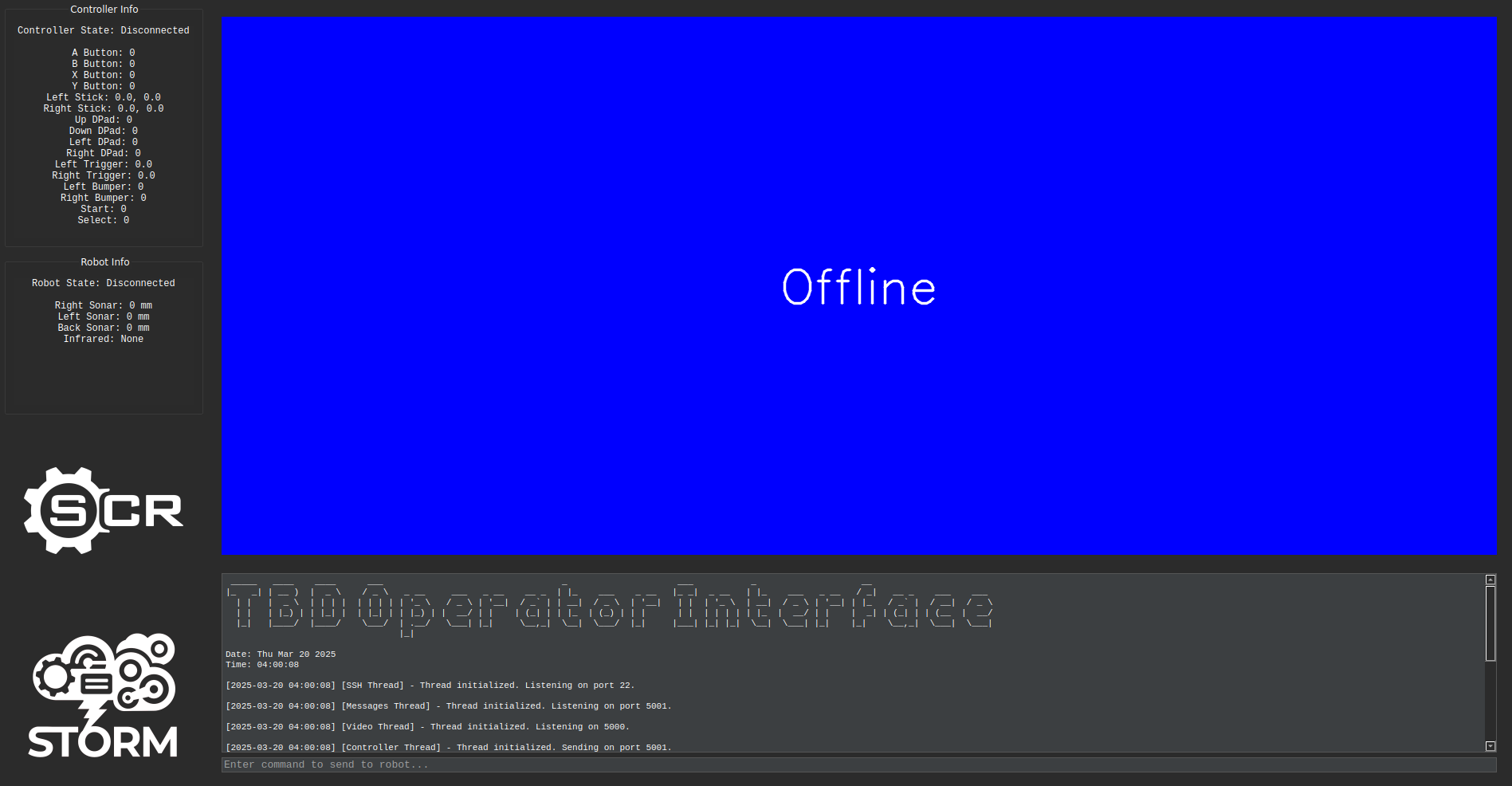
Task: Click the Video Thread log entry
Action: (427, 727)
